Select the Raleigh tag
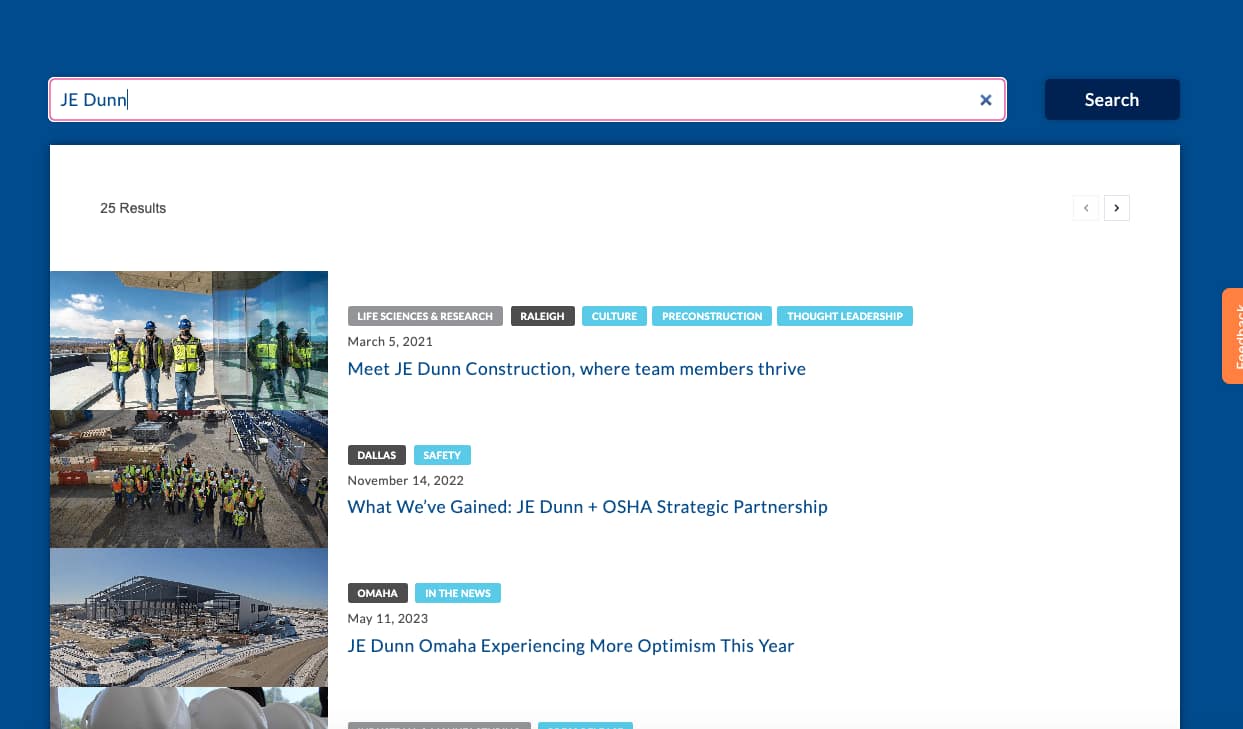 click(542, 316)
